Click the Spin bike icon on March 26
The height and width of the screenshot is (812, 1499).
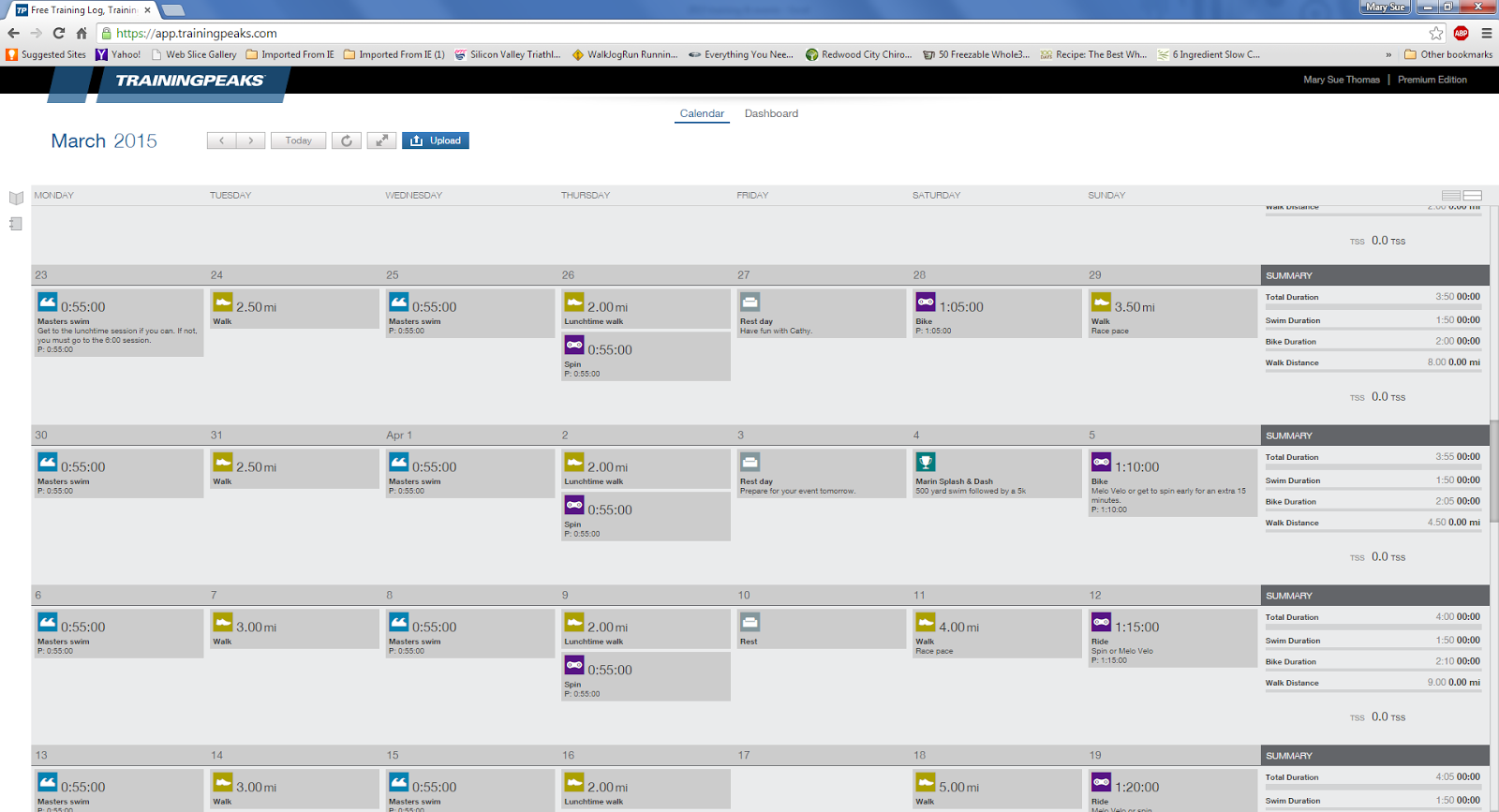coord(574,346)
